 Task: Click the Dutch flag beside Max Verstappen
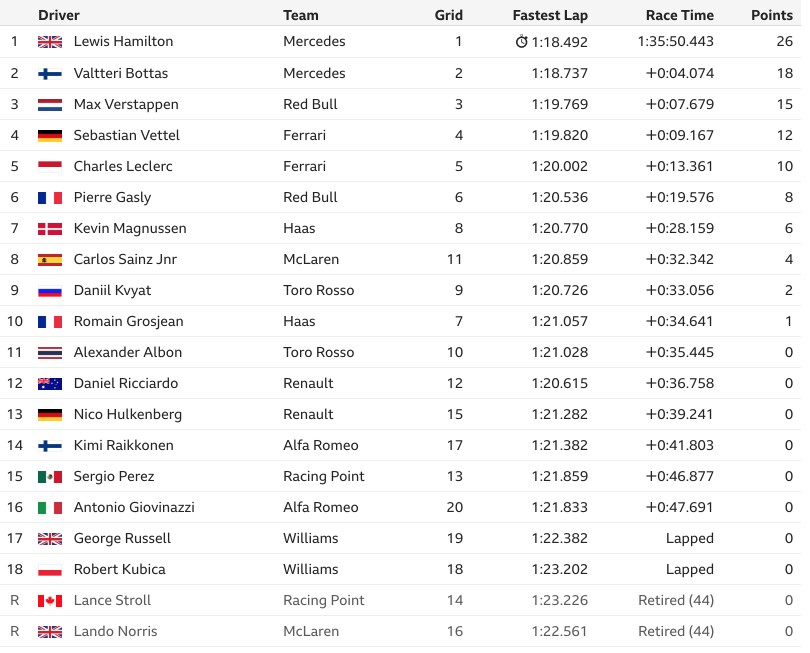pos(50,105)
